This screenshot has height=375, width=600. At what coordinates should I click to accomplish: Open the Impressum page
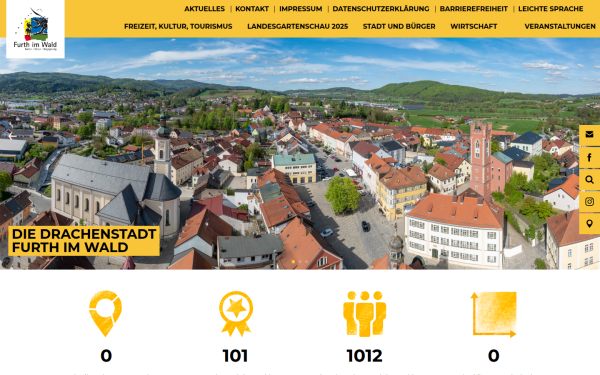[x=300, y=8]
